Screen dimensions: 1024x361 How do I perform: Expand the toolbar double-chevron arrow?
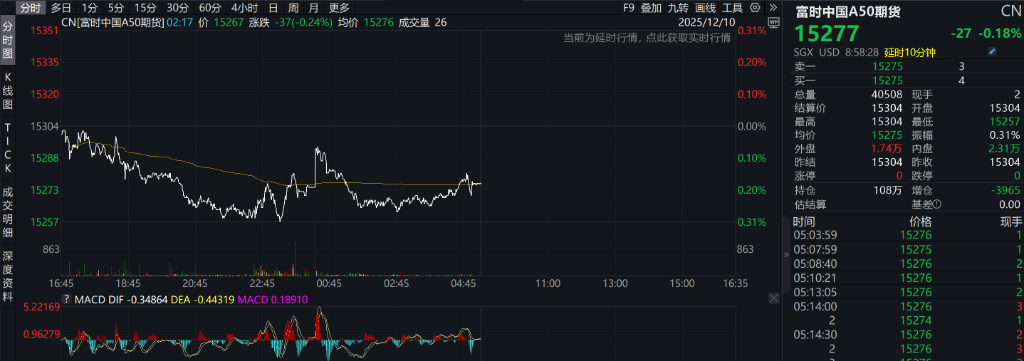tap(773, 8)
